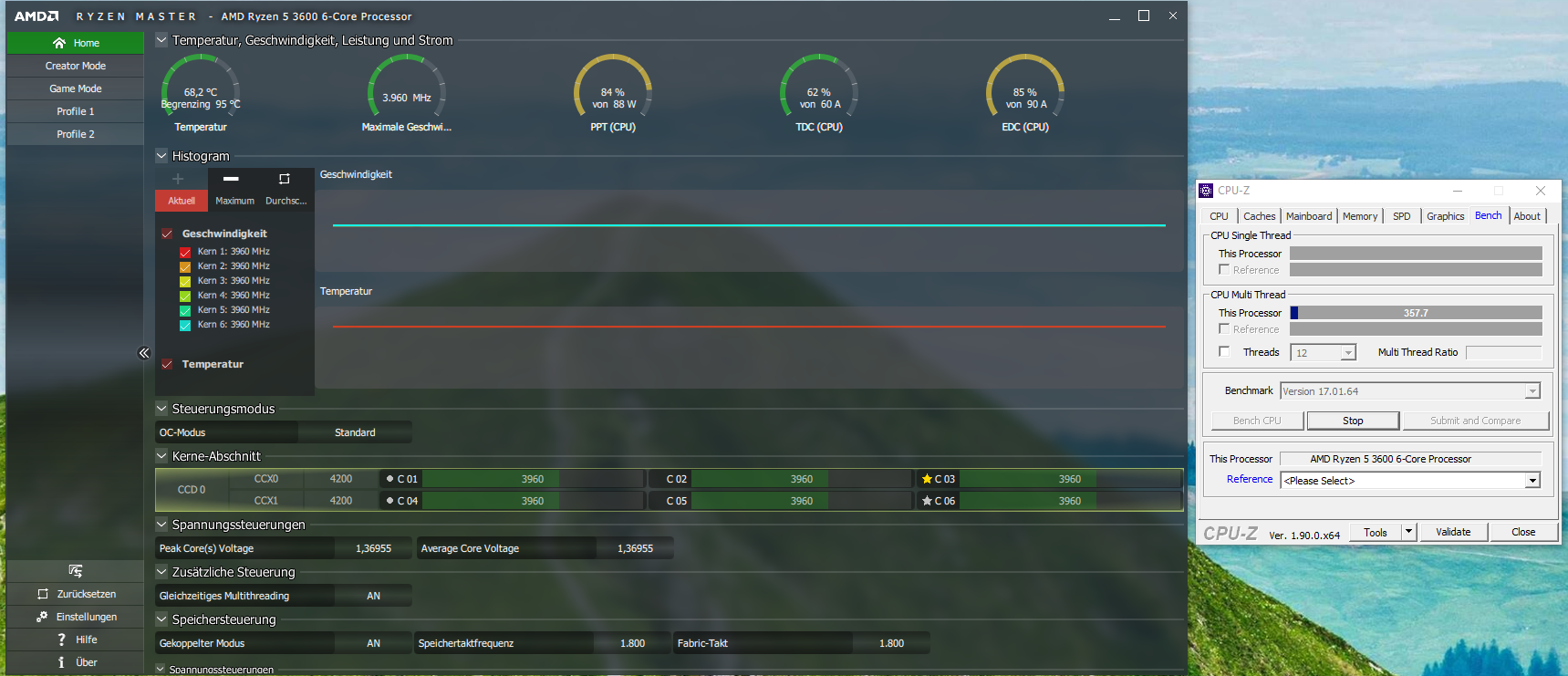Click the C 05 core speed bar
Image resolution: width=1568 pixels, height=676 pixels.
pyautogui.click(x=802, y=501)
